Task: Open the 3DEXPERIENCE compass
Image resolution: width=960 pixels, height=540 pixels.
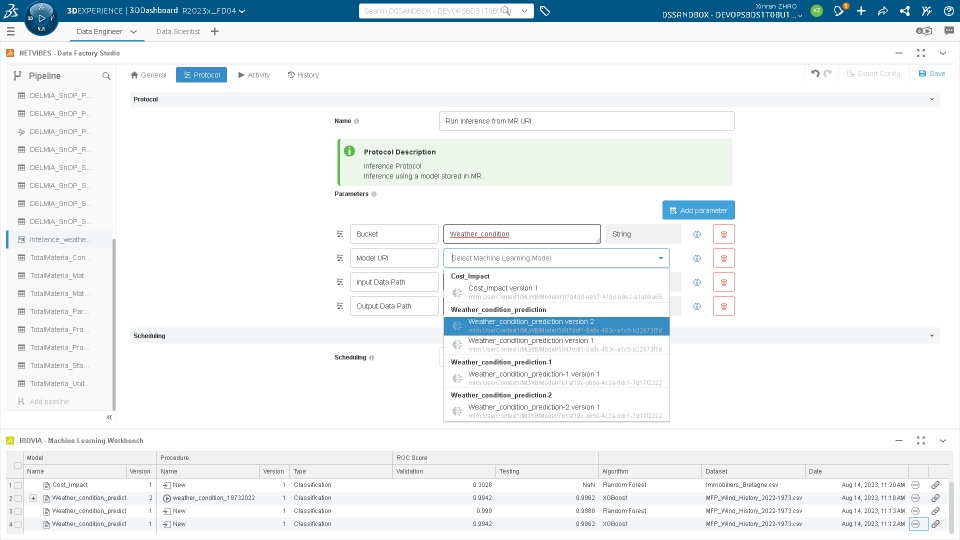Action: pos(41,18)
